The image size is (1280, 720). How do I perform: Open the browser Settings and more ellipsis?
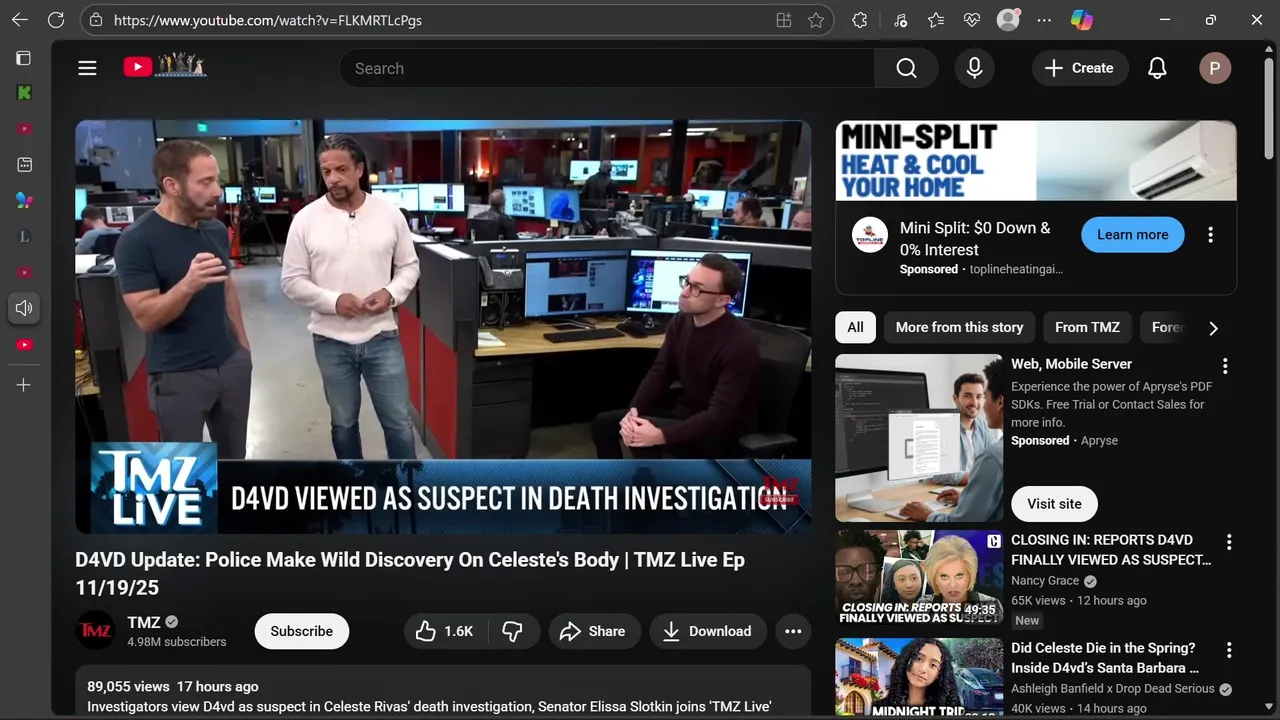coord(1044,20)
